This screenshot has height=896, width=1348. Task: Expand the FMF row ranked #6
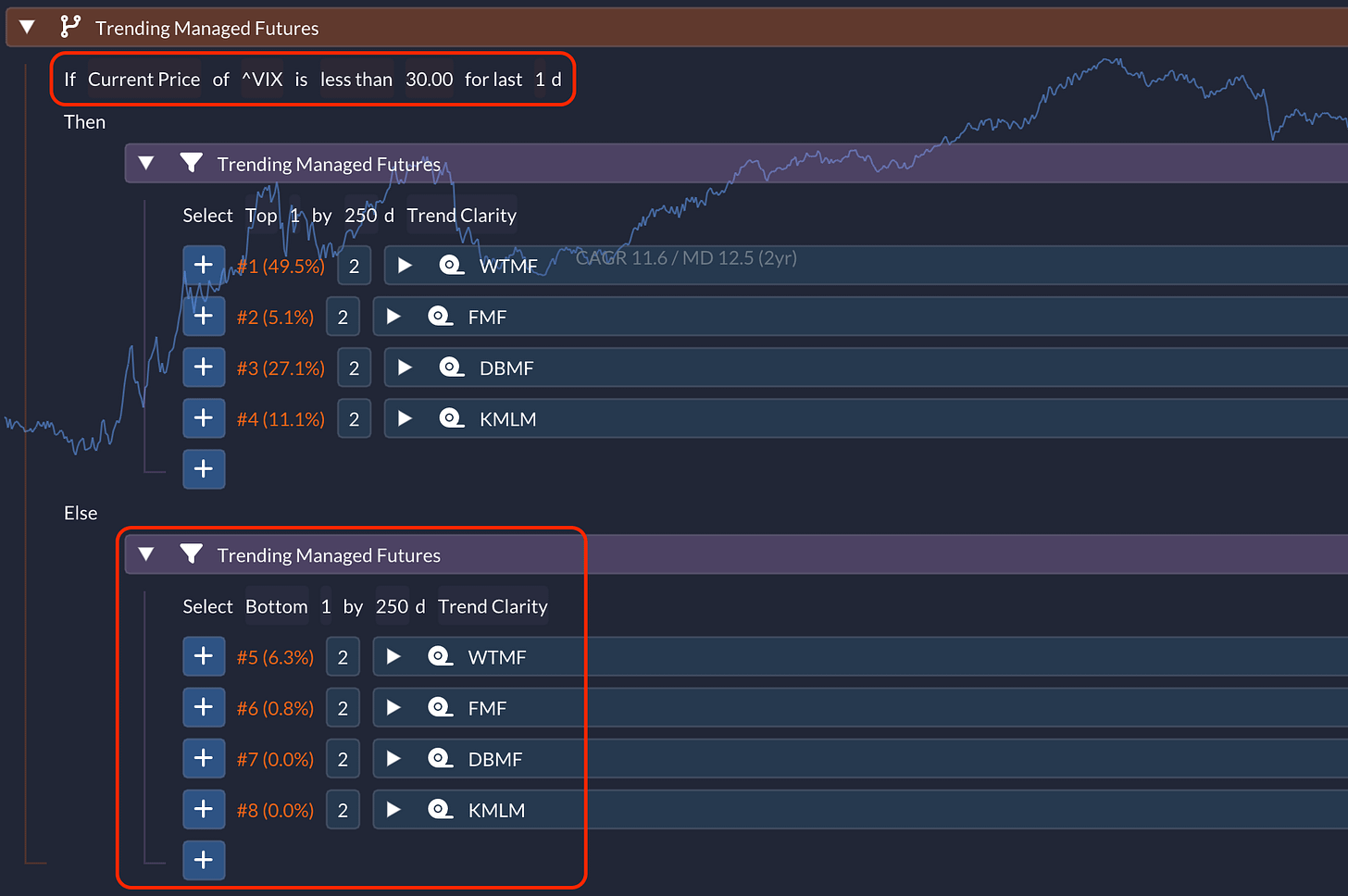(393, 708)
